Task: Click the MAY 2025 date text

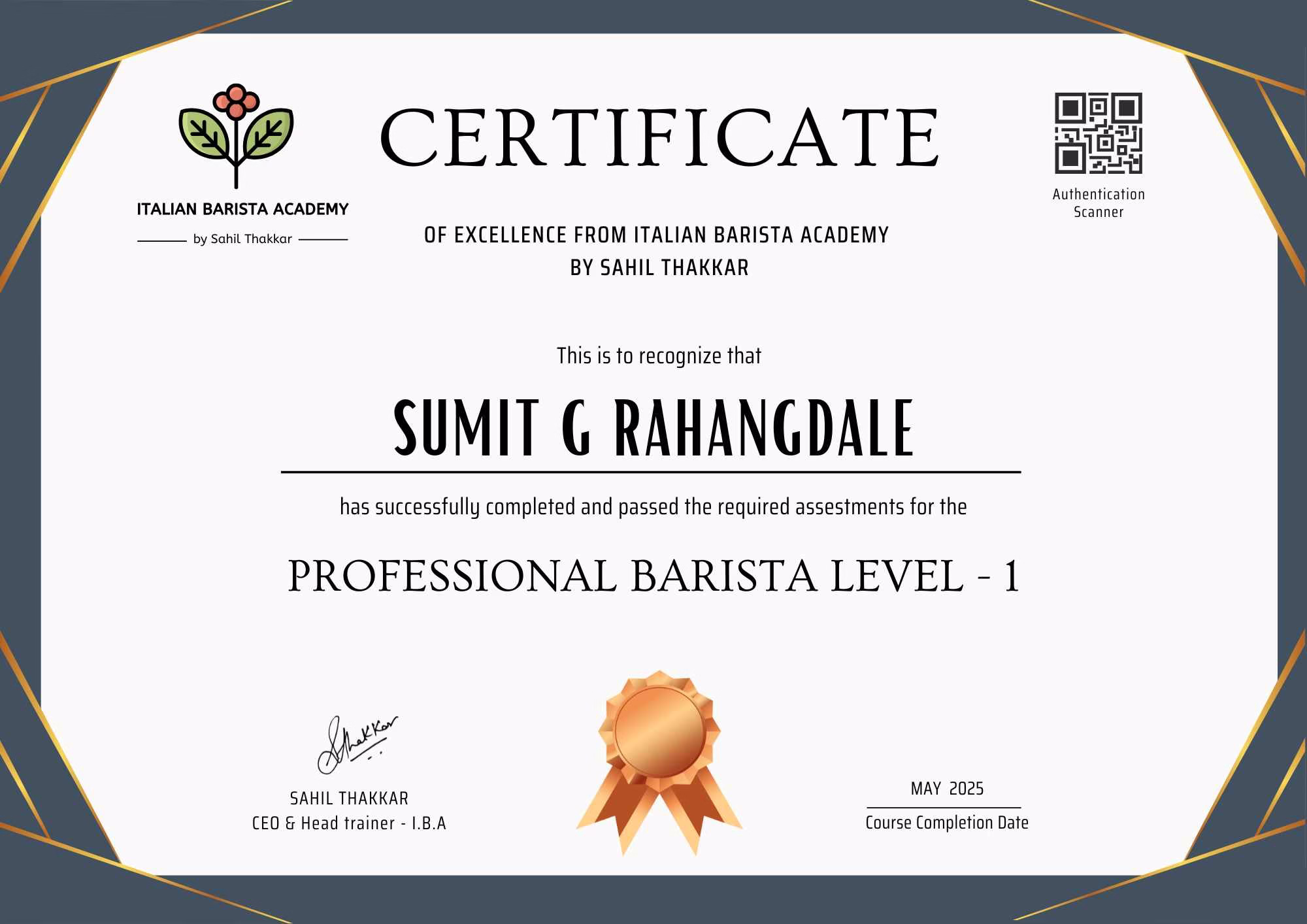Action: tap(947, 789)
